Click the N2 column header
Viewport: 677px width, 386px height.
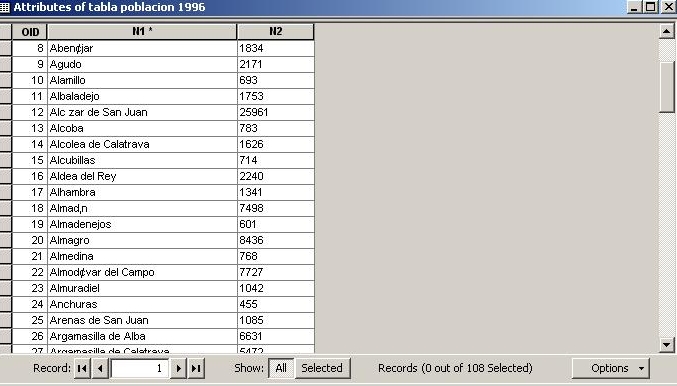pyautogui.click(x=275, y=32)
